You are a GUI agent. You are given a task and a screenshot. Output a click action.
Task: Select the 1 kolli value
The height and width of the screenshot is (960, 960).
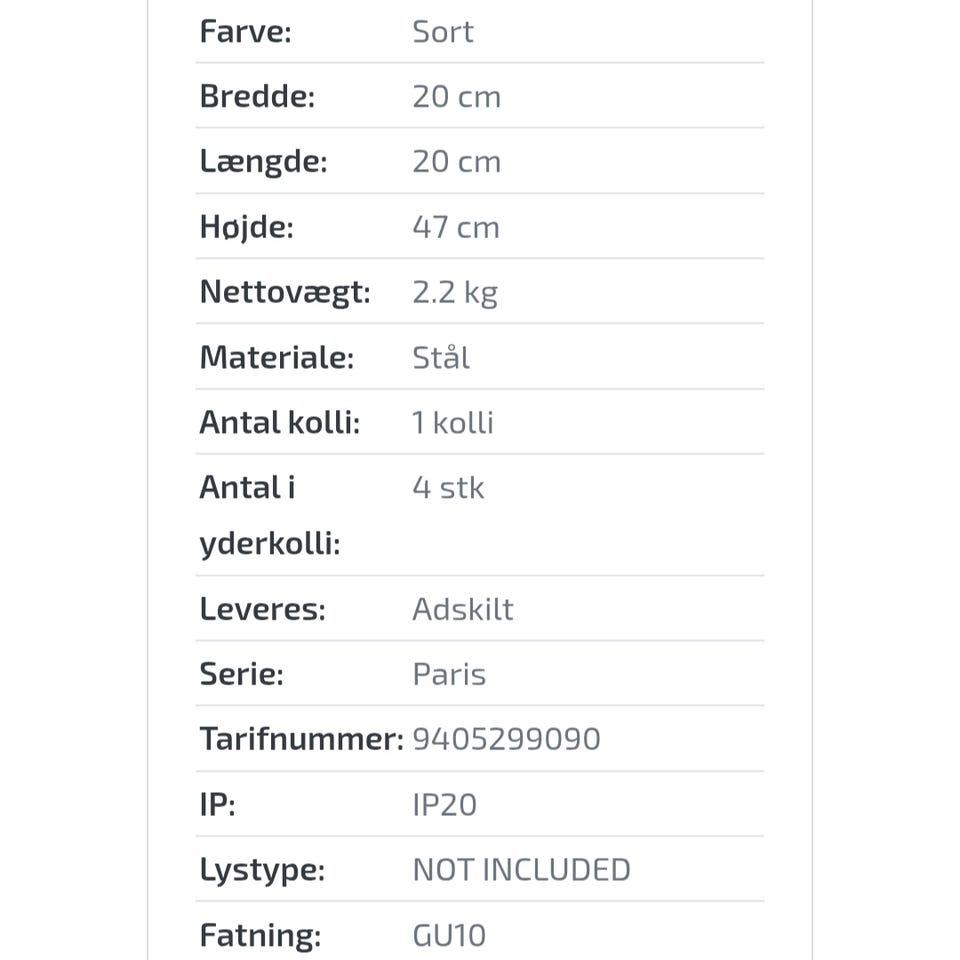(452, 422)
